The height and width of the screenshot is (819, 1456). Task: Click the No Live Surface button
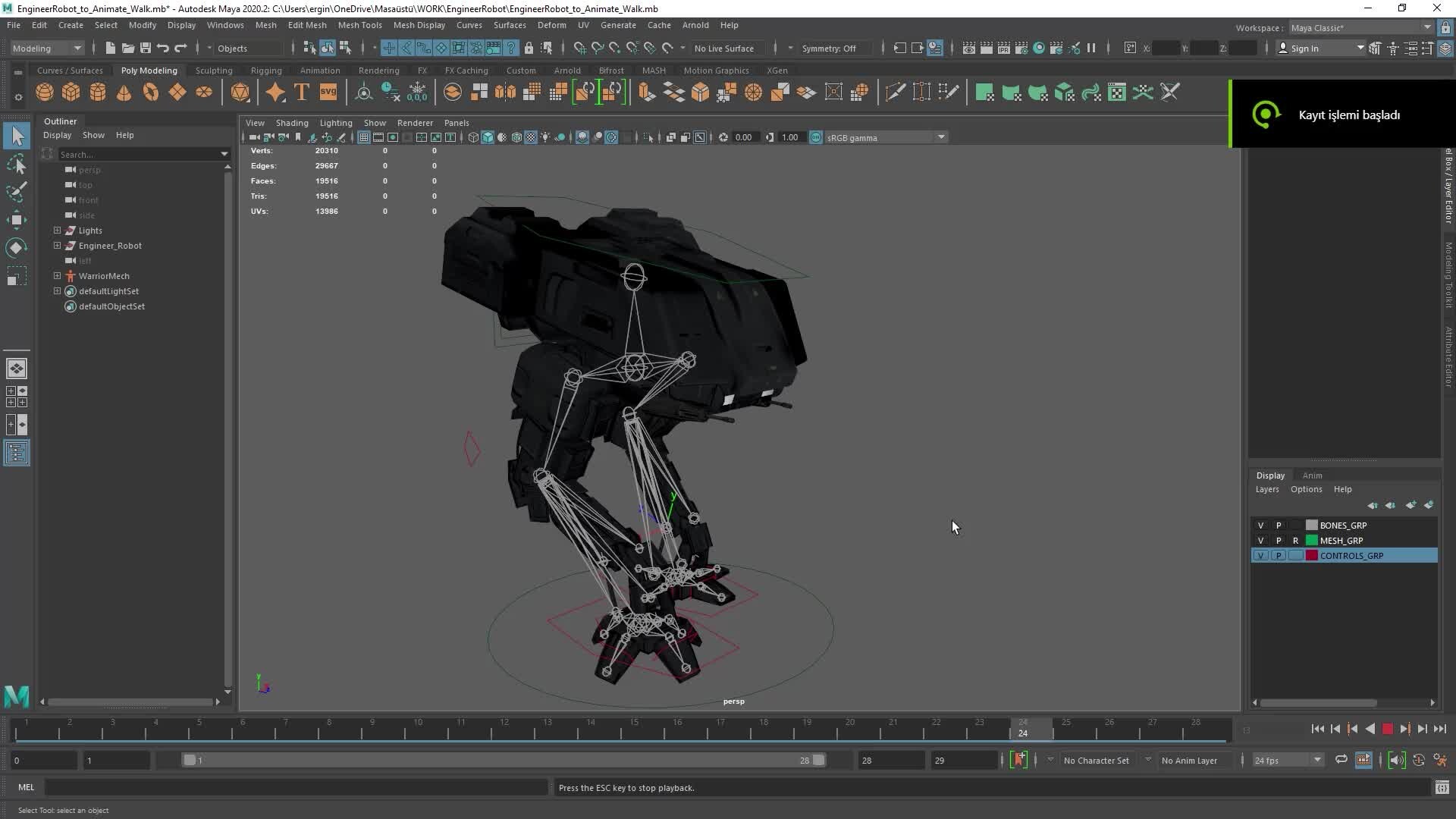coord(724,48)
